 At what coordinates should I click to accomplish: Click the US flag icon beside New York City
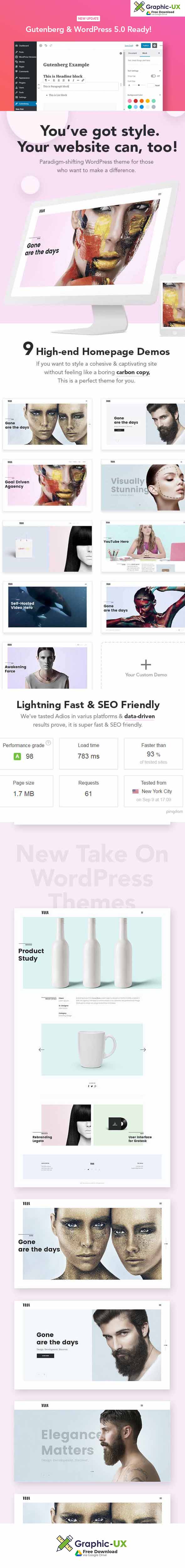pyautogui.click(x=135, y=791)
